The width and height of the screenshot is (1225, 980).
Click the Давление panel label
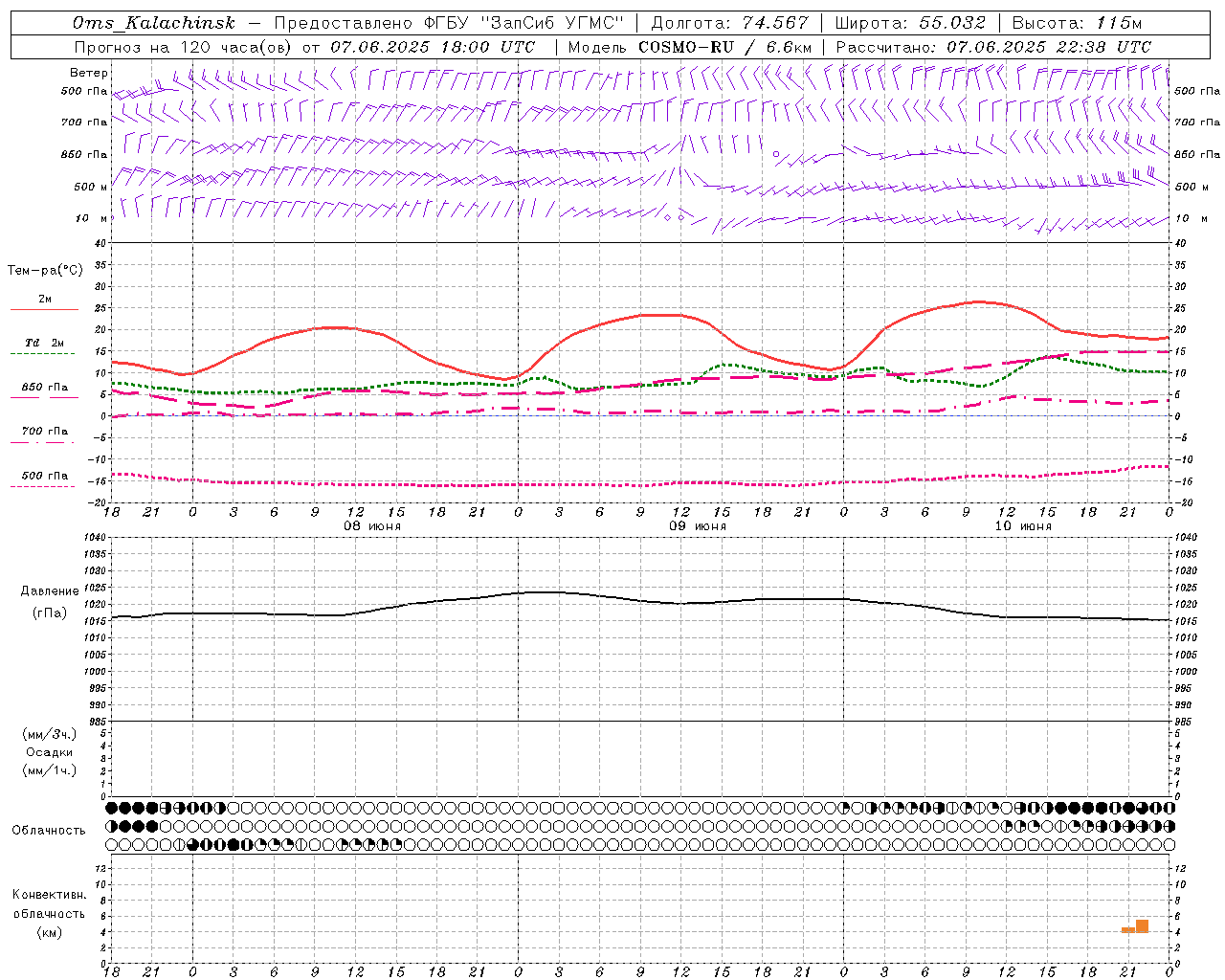click(50, 590)
